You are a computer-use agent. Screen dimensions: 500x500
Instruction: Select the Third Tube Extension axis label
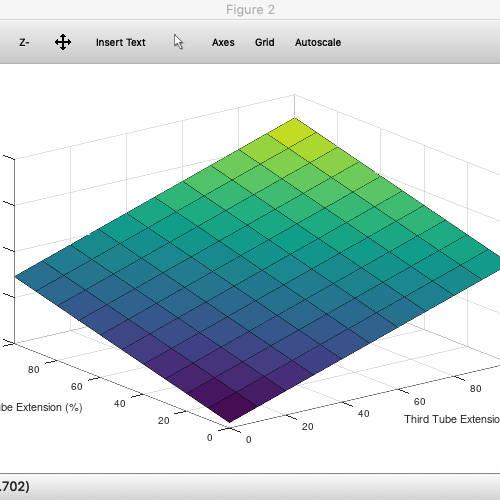(x=452, y=419)
